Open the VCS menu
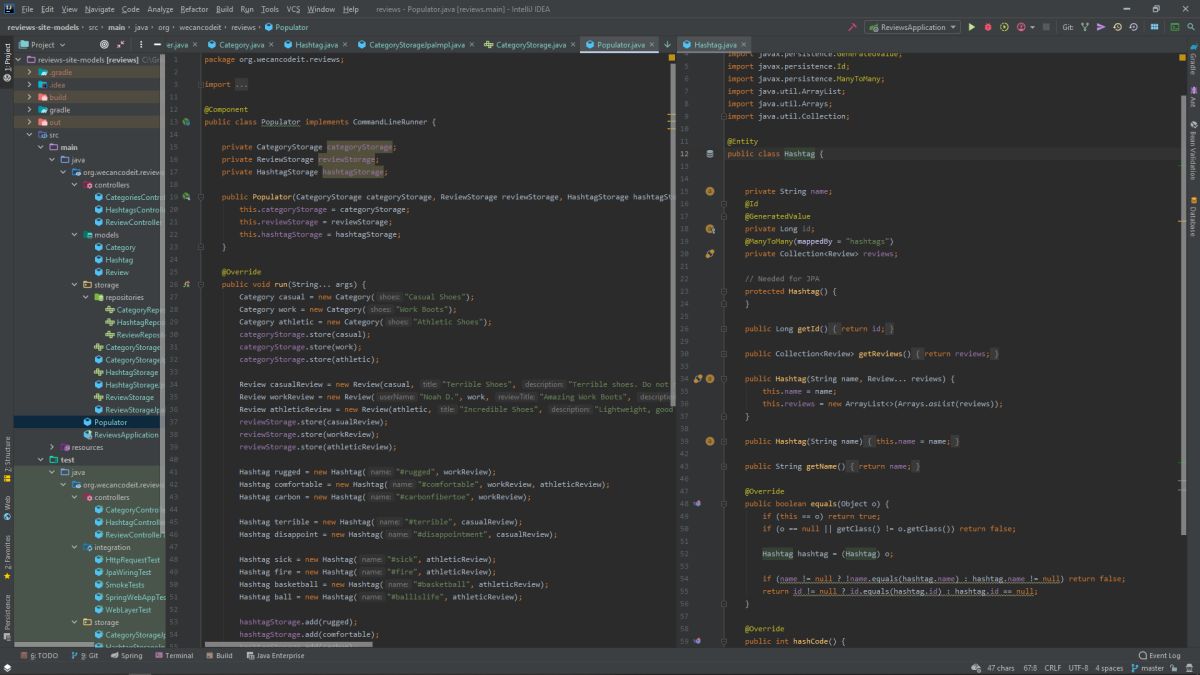 click(x=293, y=9)
